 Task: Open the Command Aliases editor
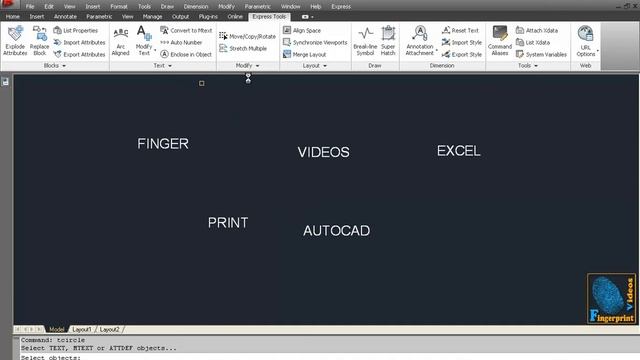[x=500, y=40]
